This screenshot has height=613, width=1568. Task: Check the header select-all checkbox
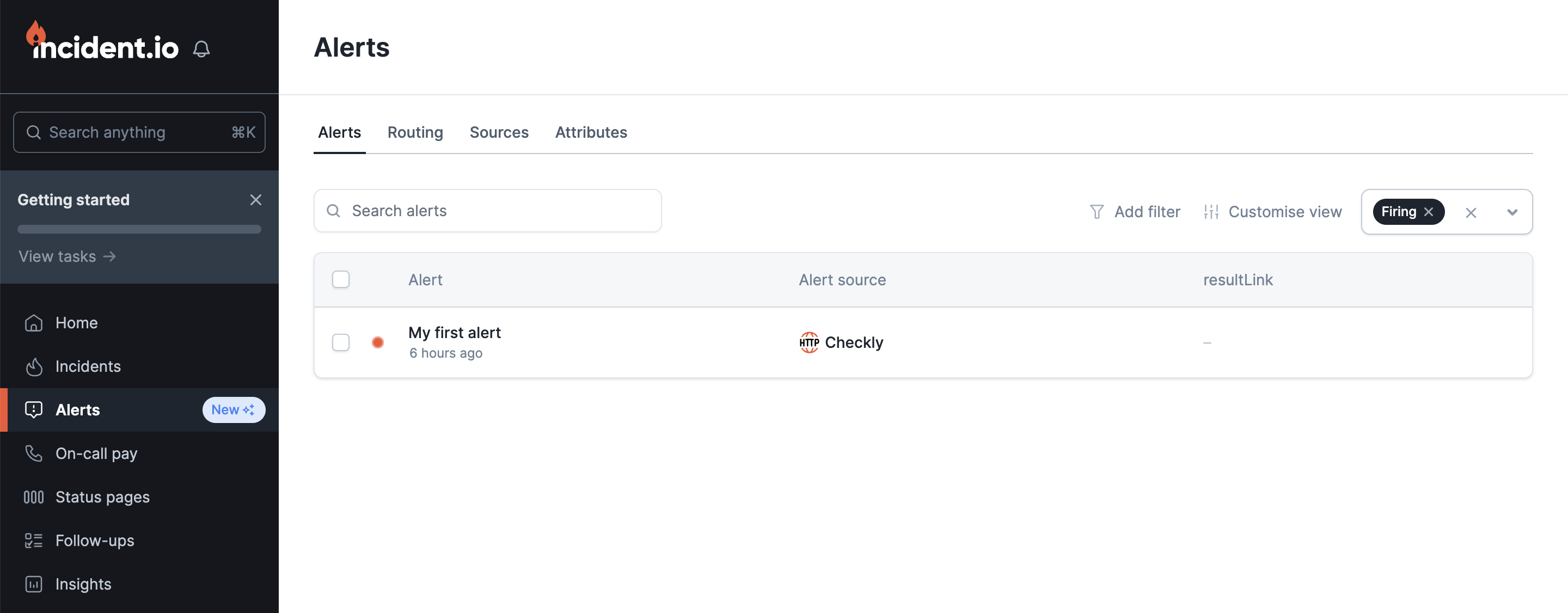tap(341, 279)
